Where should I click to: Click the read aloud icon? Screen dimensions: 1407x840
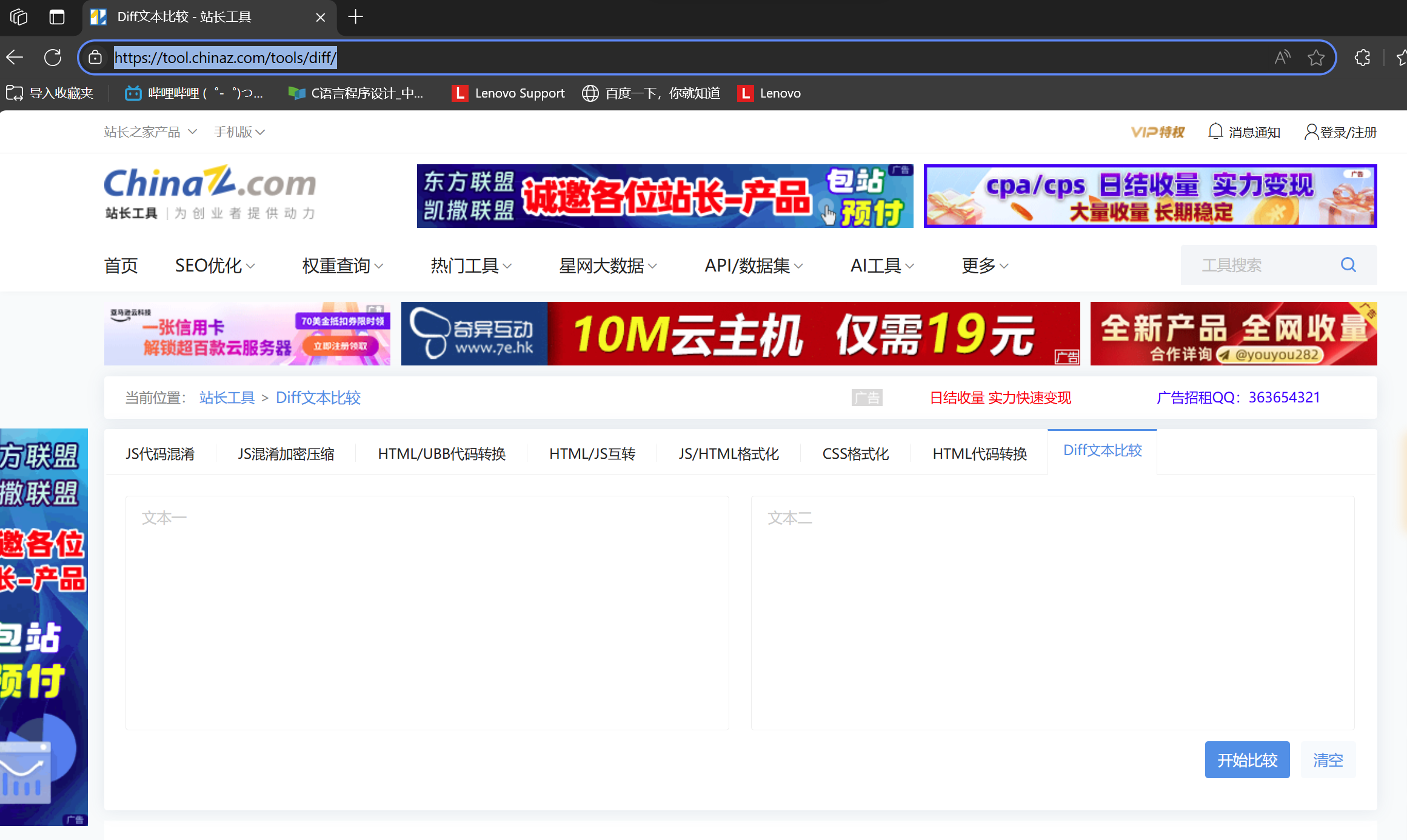[x=1282, y=58]
